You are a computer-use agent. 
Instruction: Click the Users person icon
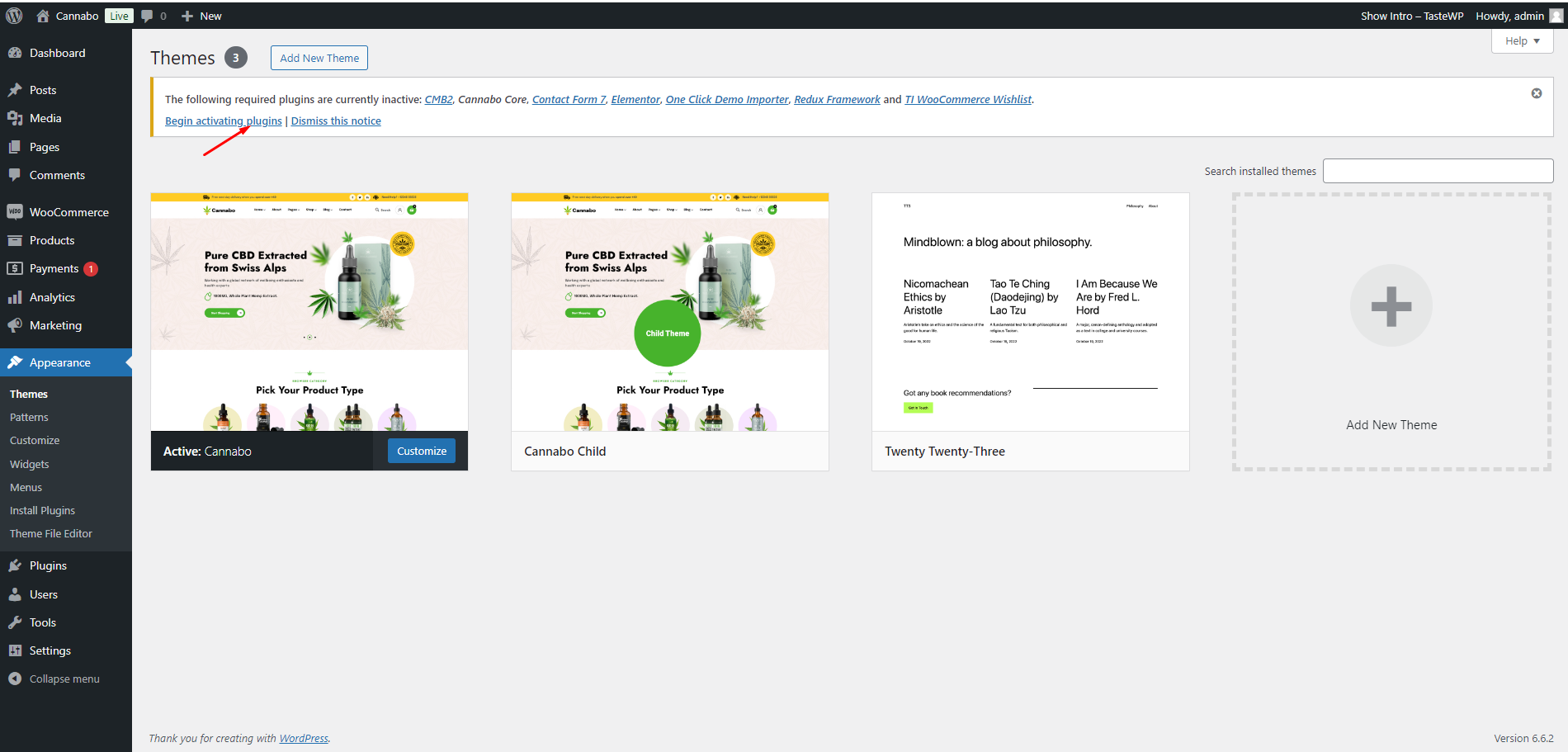pyautogui.click(x=15, y=594)
